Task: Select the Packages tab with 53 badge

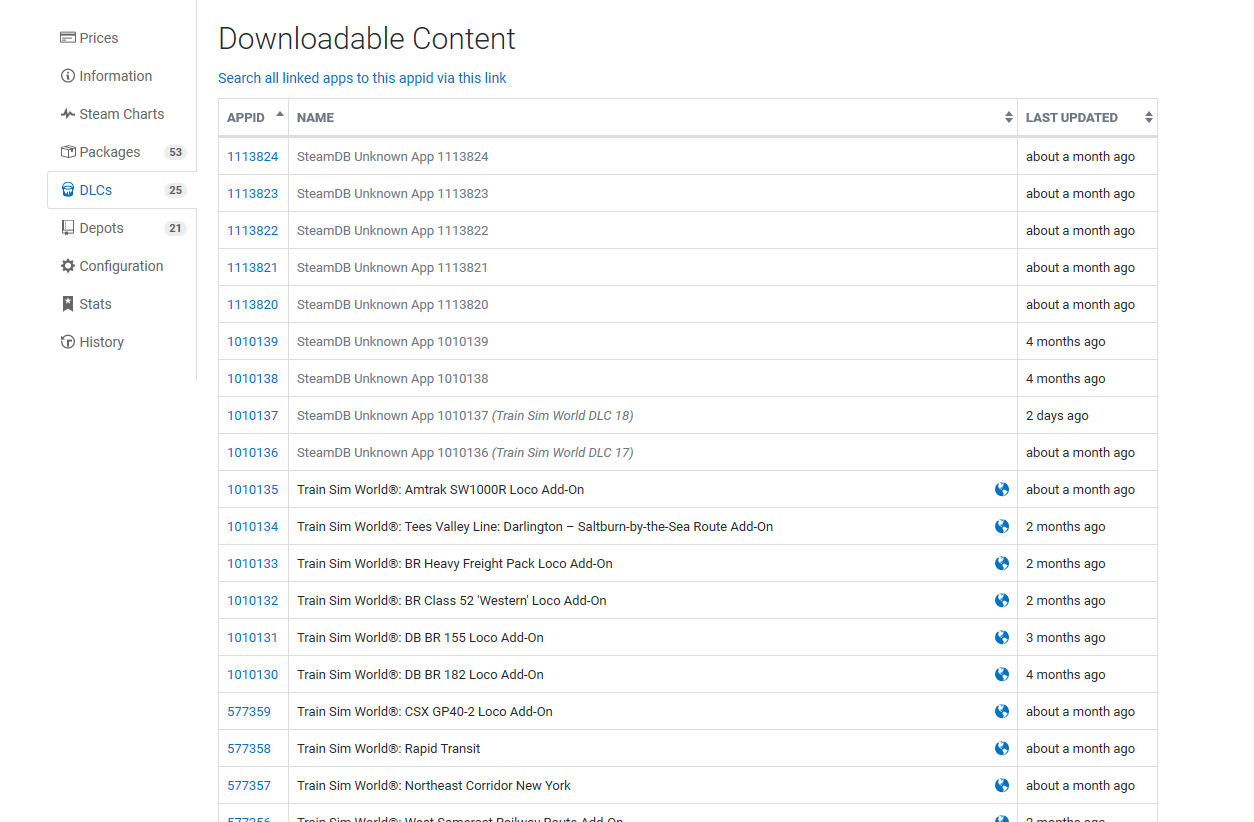Action: (110, 152)
